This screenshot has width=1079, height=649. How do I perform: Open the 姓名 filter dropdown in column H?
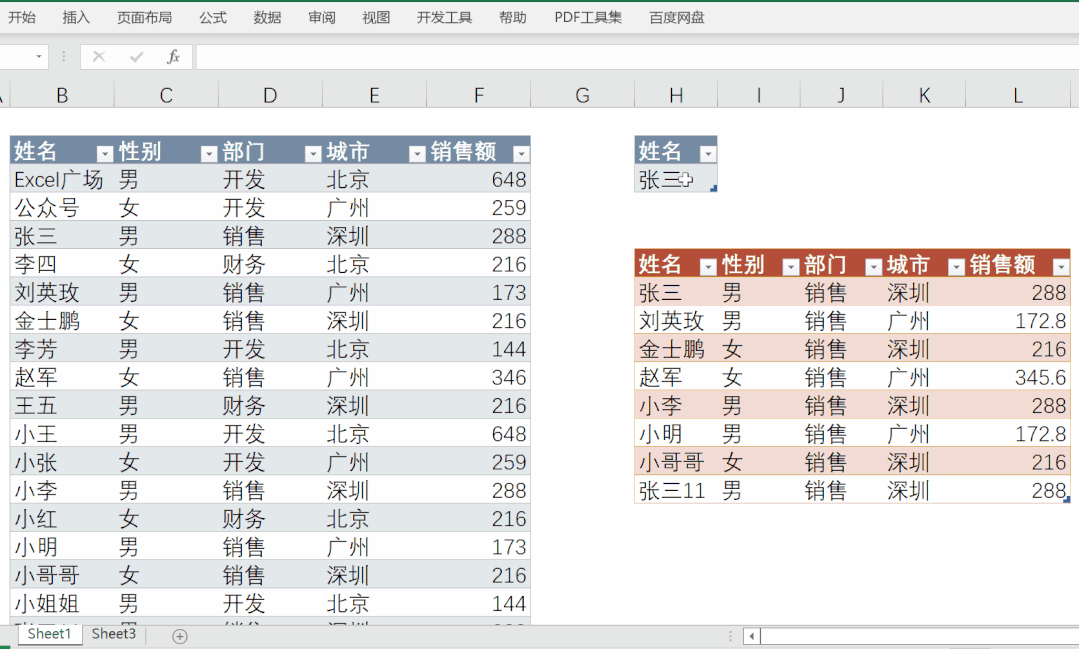(709, 153)
